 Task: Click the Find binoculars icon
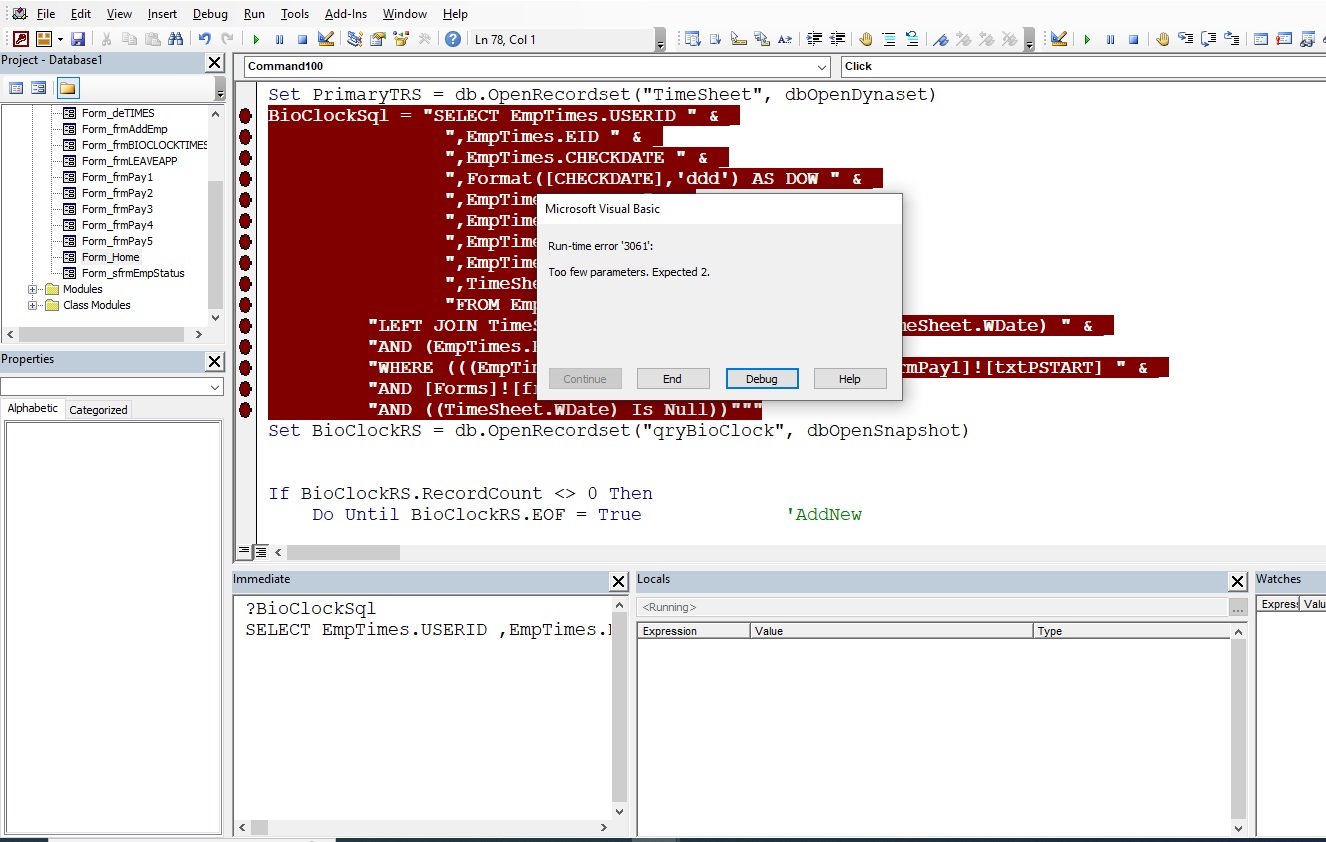pyautogui.click(x=176, y=39)
